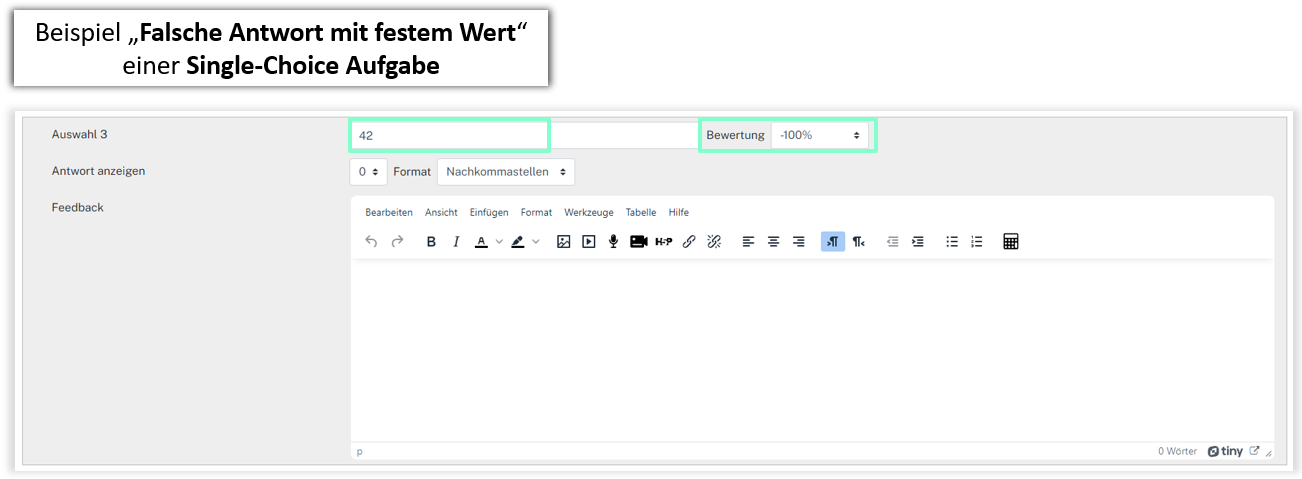Click the microphone audio record icon
Image resolution: width=1302 pixels, height=479 pixels.
pyautogui.click(x=613, y=242)
